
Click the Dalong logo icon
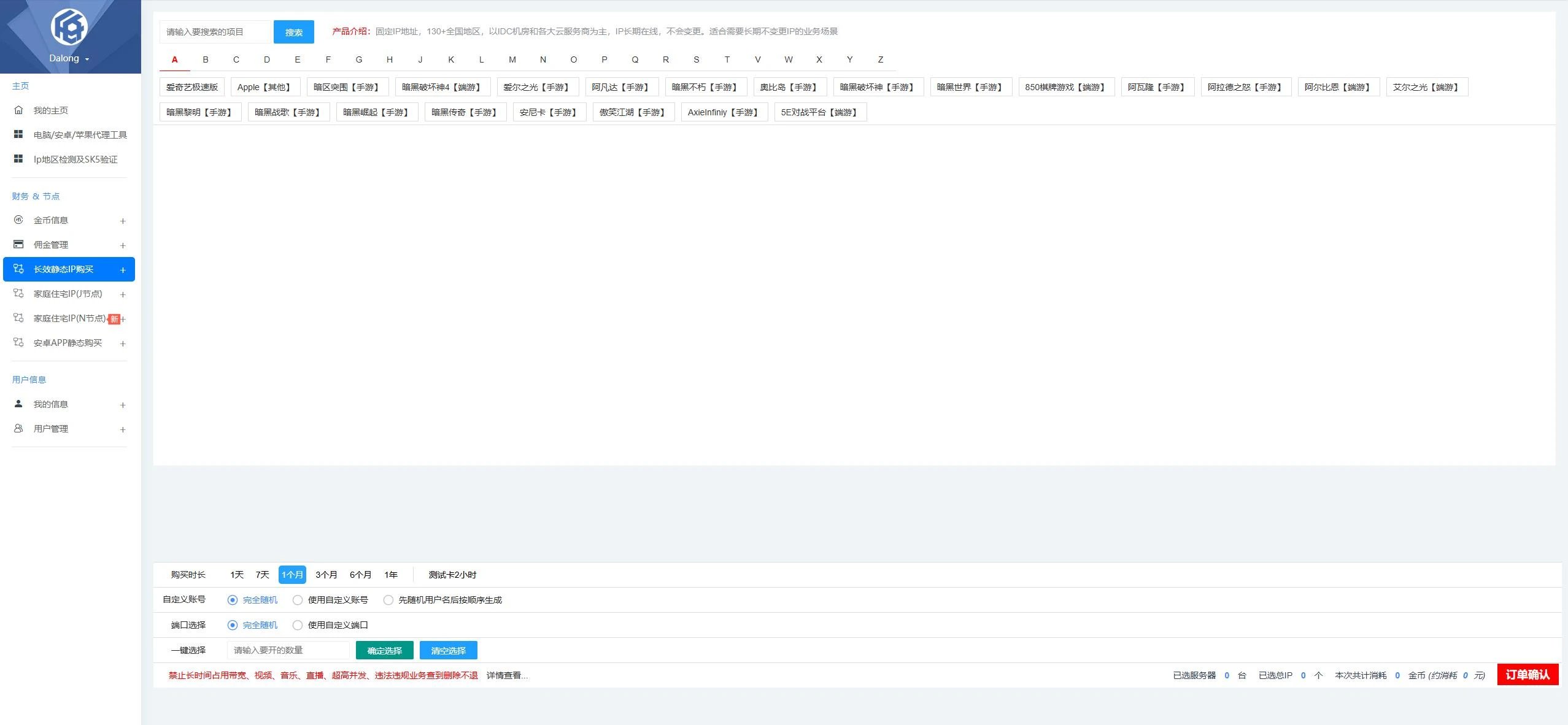coord(69,27)
